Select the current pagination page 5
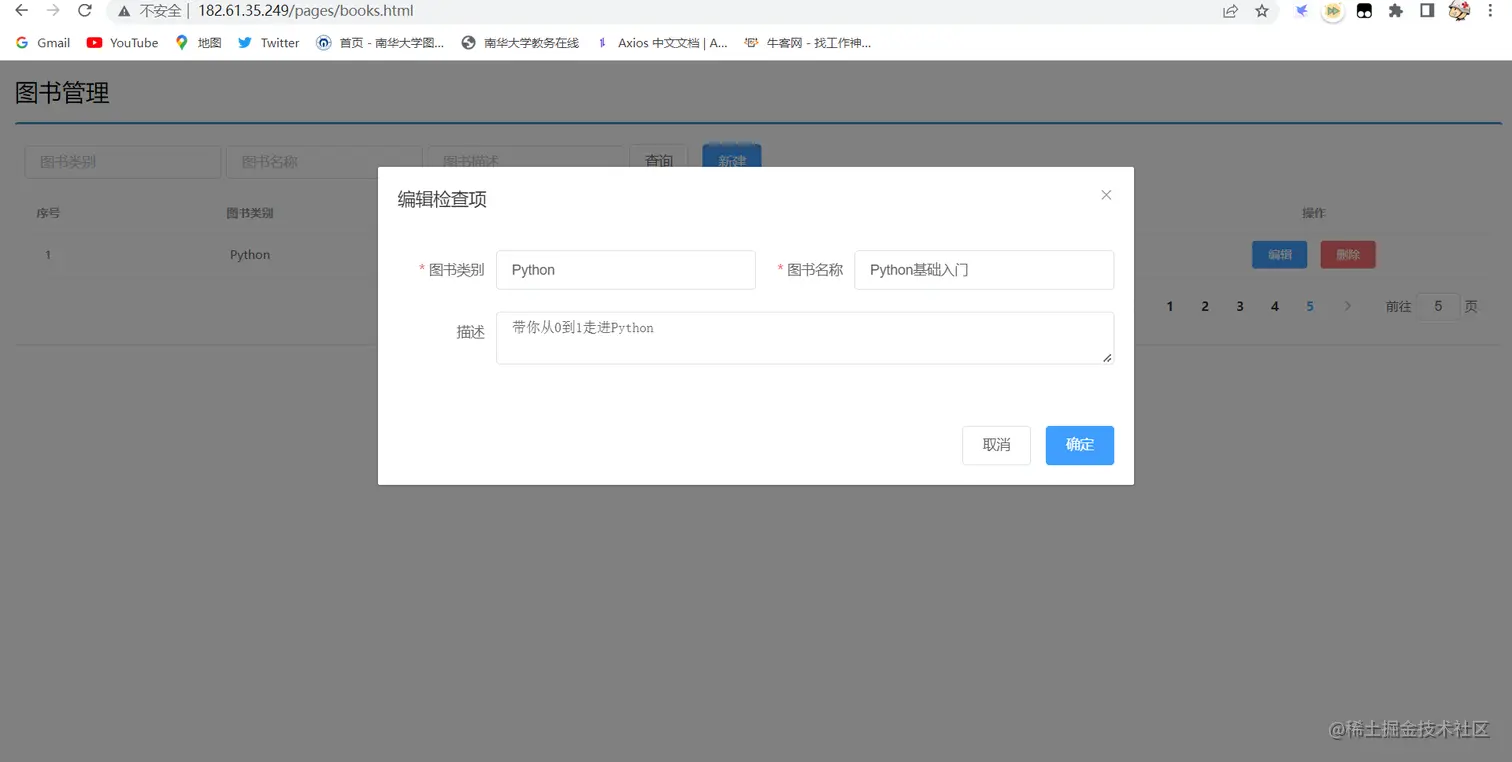The height and width of the screenshot is (762, 1512). point(1310,306)
